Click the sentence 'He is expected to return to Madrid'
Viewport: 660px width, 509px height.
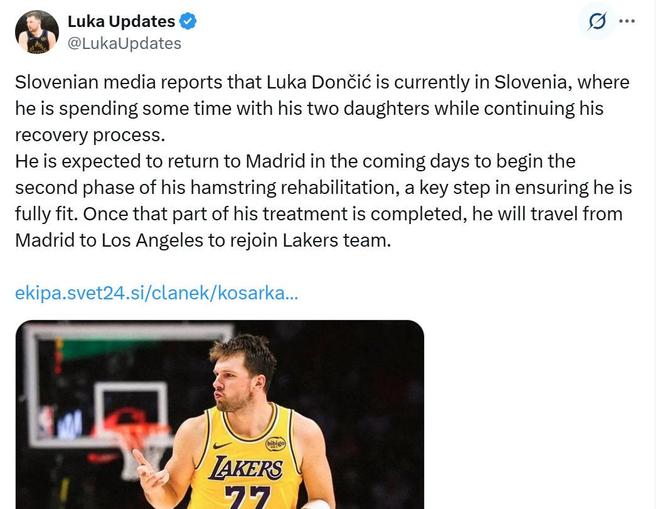coord(149,161)
